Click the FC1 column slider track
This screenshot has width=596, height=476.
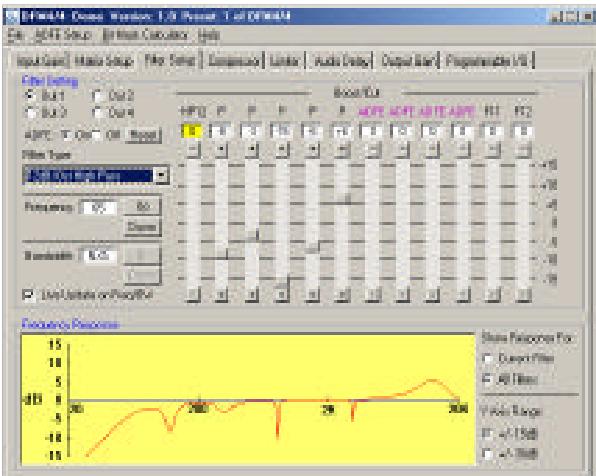493,223
